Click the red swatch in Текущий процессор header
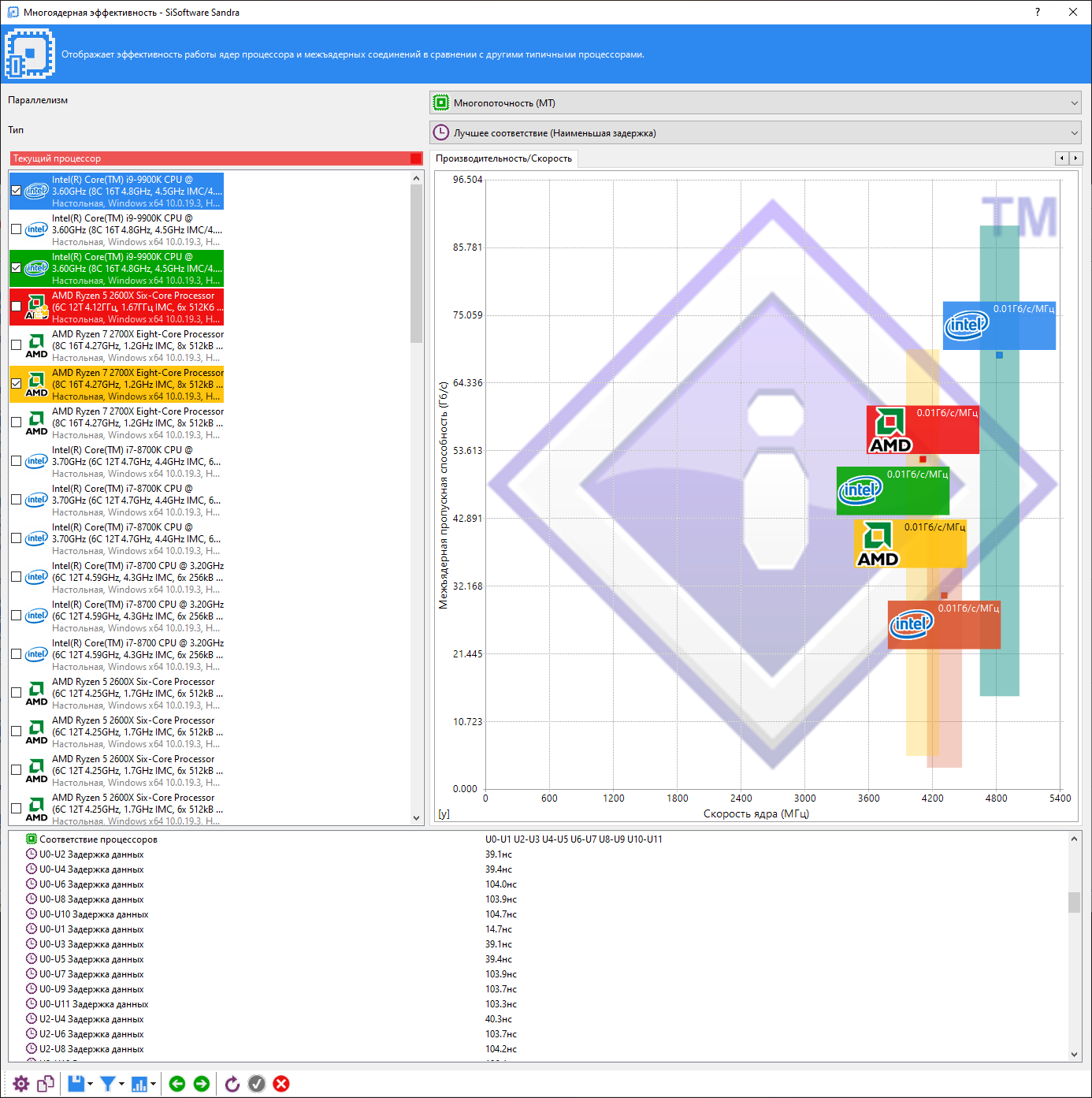The width and height of the screenshot is (1092, 1098). (x=416, y=158)
